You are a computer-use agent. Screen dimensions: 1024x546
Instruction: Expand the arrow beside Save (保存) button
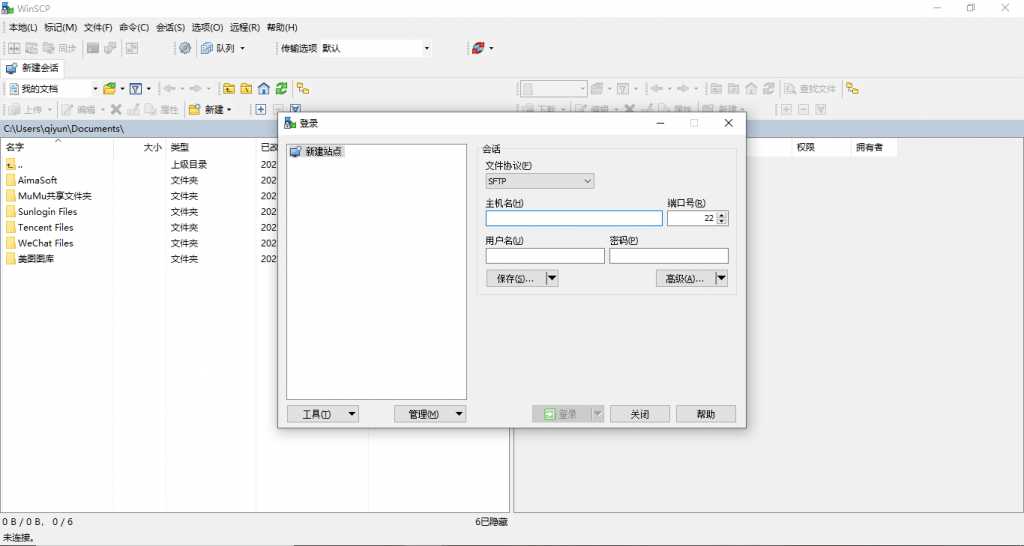[552, 279]
